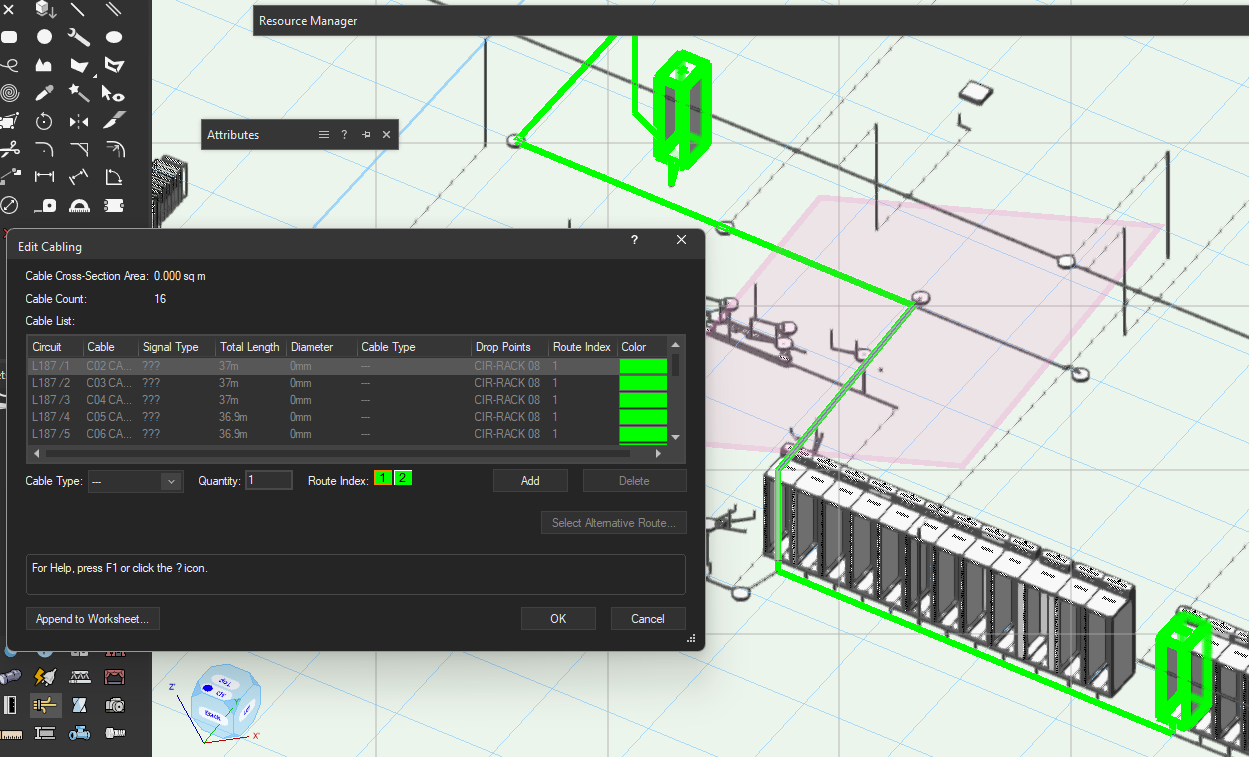Toggle Route Index 1 box
Viewport: 1249px width, 757px height.
[x=383, y=479]
